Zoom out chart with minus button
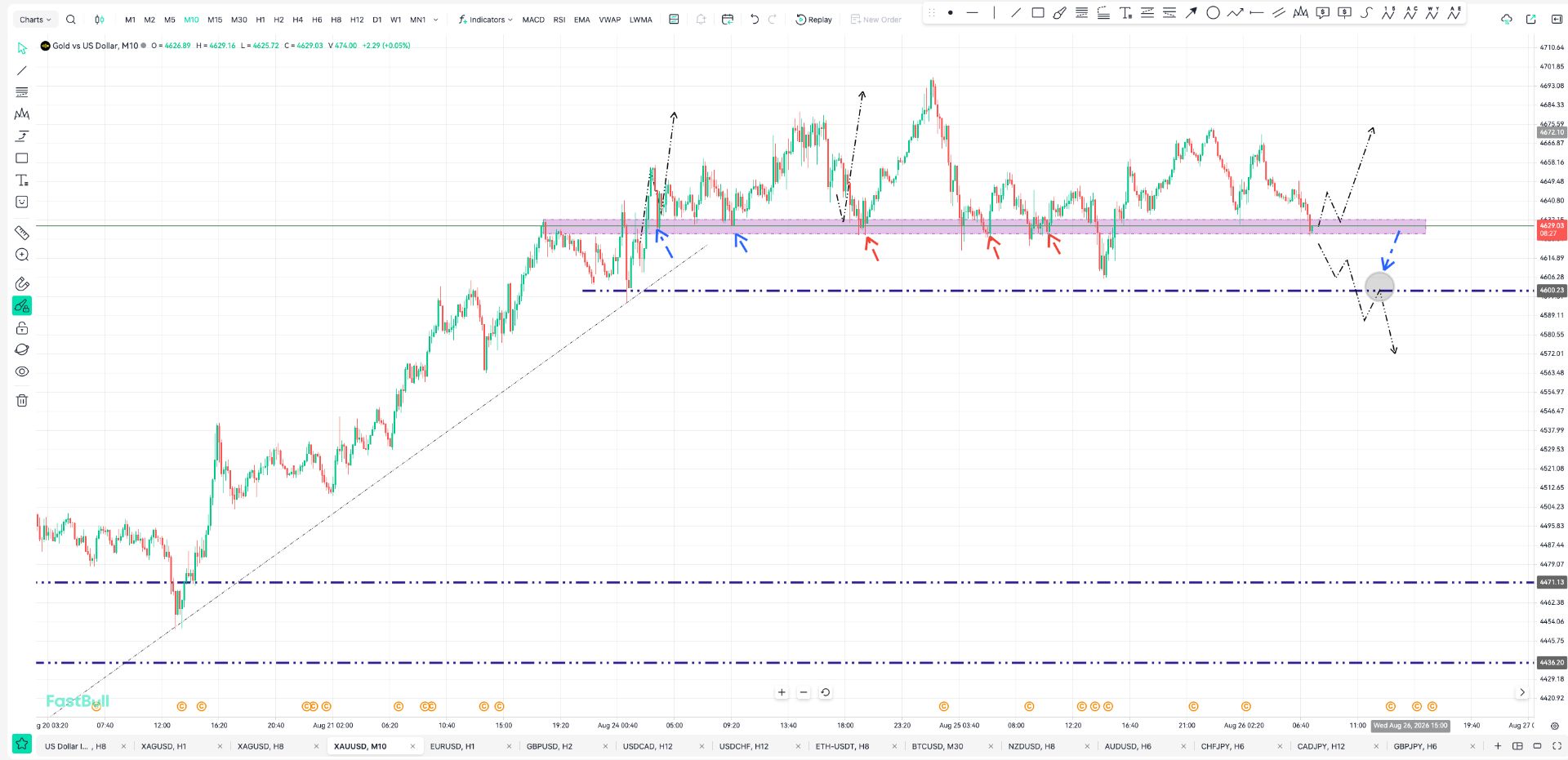Image resolution: width=1568 pixels, height=760 pixels. pos(804,692)
